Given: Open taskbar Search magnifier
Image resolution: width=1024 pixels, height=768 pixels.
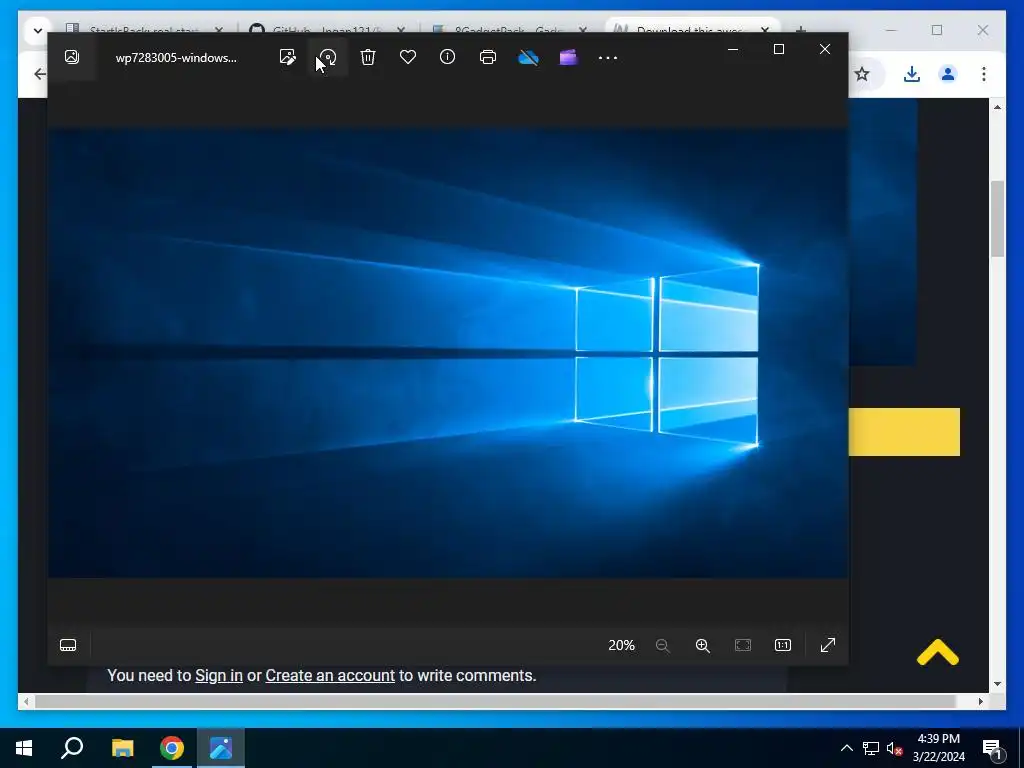Looking at the screenshot, I should (x=72, y=748).
